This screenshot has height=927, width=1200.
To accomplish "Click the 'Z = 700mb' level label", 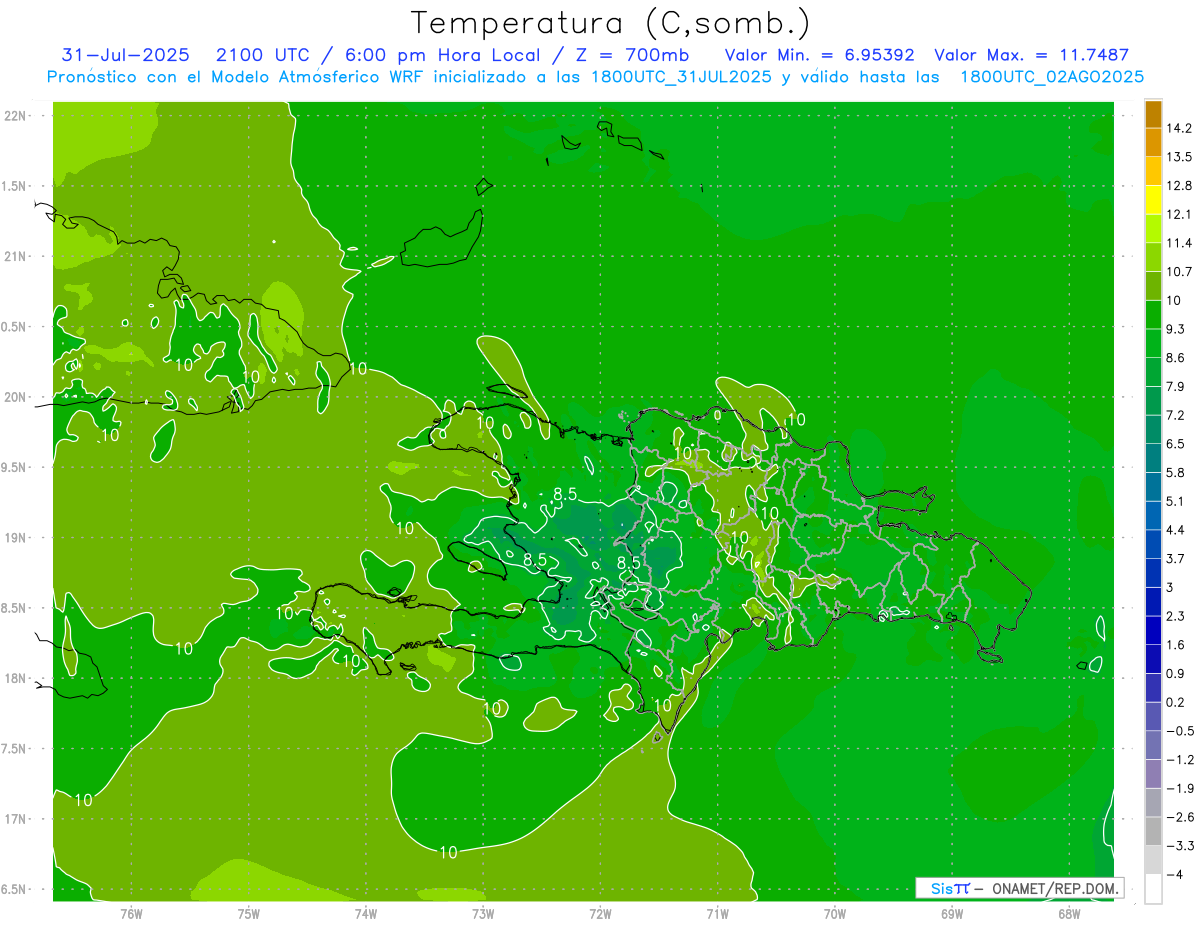I will (633, 55).
